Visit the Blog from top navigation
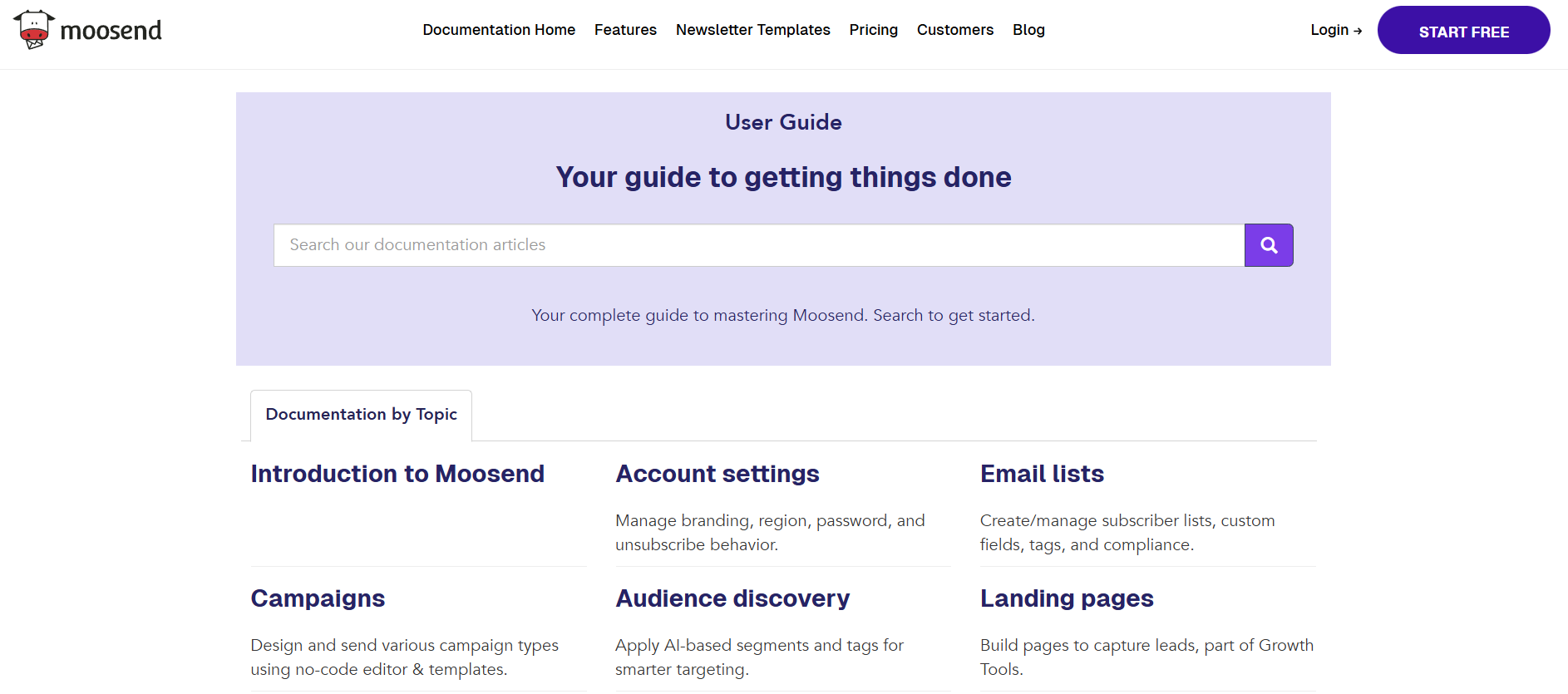 point(1028,30)
